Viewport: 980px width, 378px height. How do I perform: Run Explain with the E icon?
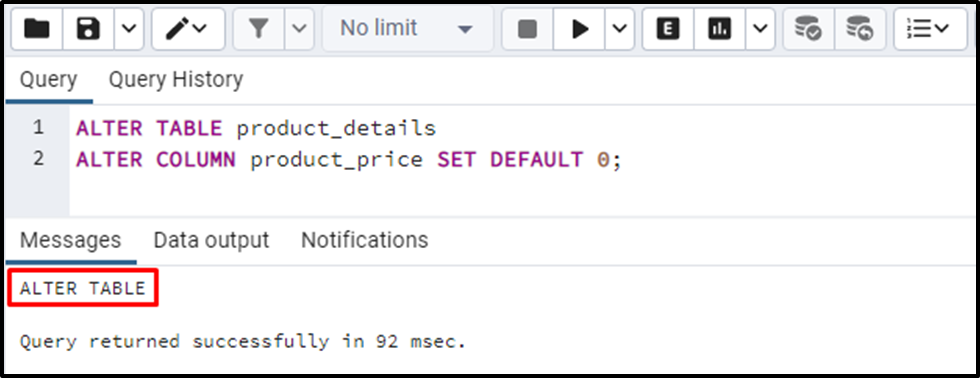[x=668, y=29]
